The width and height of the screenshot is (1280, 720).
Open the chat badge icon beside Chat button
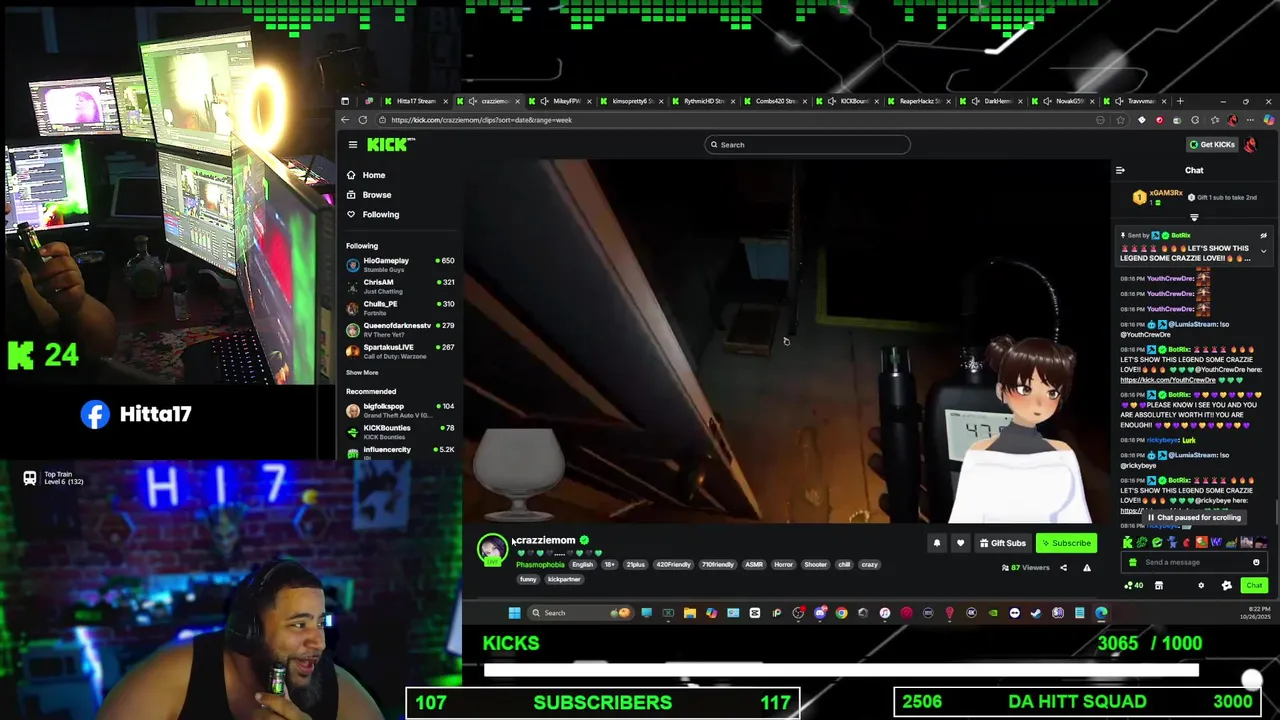[1227, 586]
